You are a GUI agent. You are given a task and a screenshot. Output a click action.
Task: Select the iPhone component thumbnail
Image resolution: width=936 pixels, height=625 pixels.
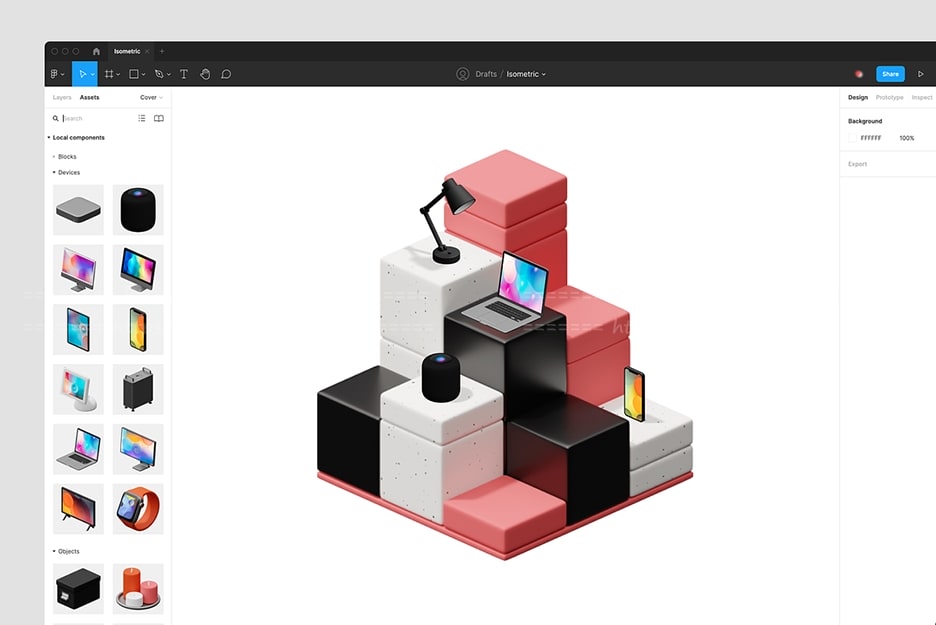click(x=138, y=329)
